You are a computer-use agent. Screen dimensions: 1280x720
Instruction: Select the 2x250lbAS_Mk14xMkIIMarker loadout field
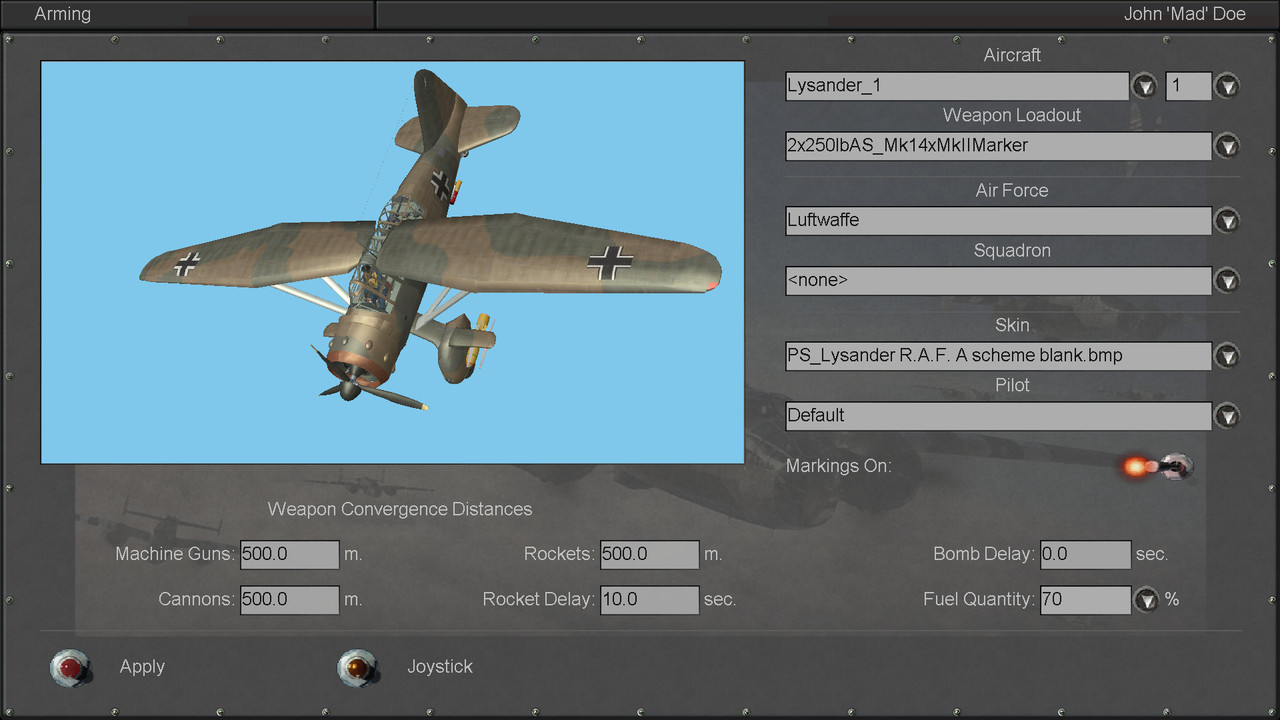pyautogui.click(x=999, y=146)
